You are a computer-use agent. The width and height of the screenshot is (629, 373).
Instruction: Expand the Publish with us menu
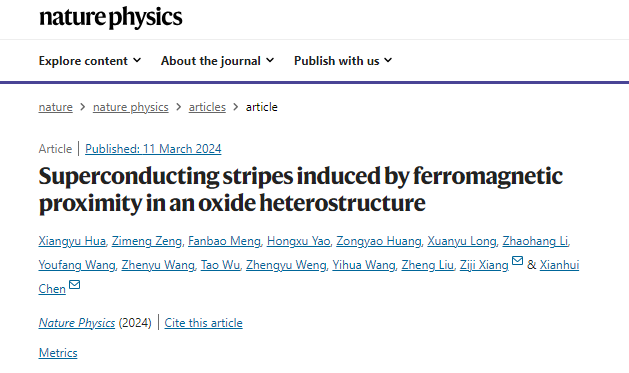[x=343, y=61]
